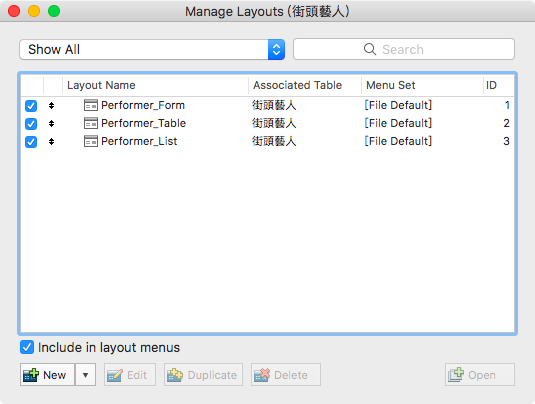
Task: Open Menu Set [File Default] for Performer_List
Action: pyautogui.click(x=398, y=141)
